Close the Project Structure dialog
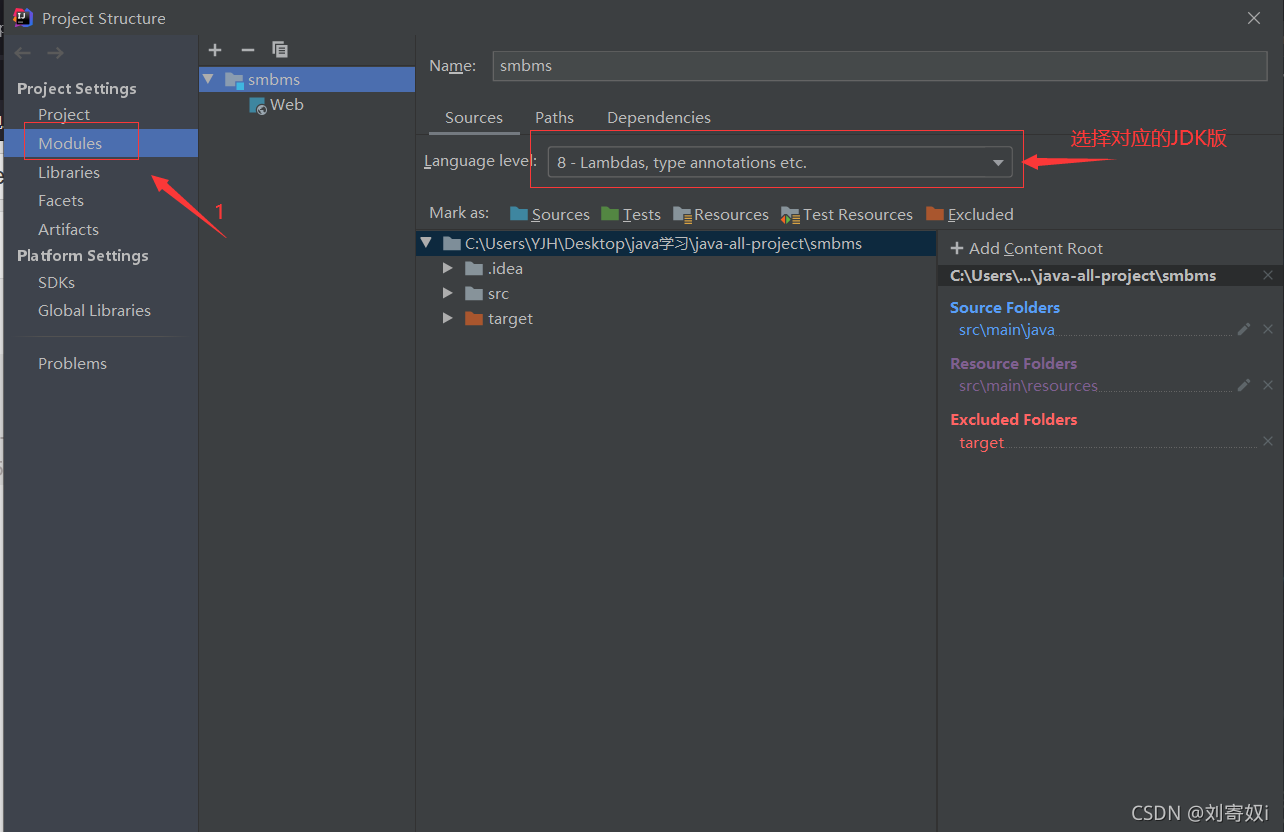The height and width of the screenshot is (832, 1284). click(x=1254, y=18)
